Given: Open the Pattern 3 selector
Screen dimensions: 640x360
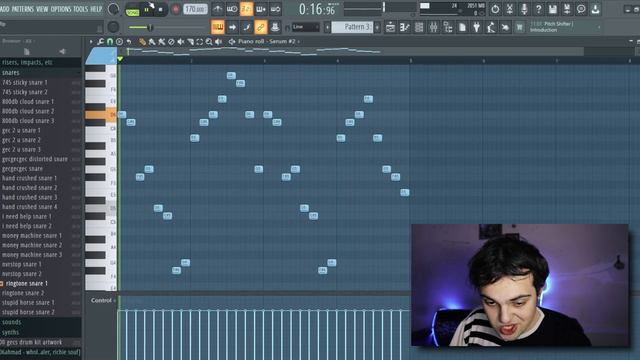Looking at the screenshot, I should point(353,27).
